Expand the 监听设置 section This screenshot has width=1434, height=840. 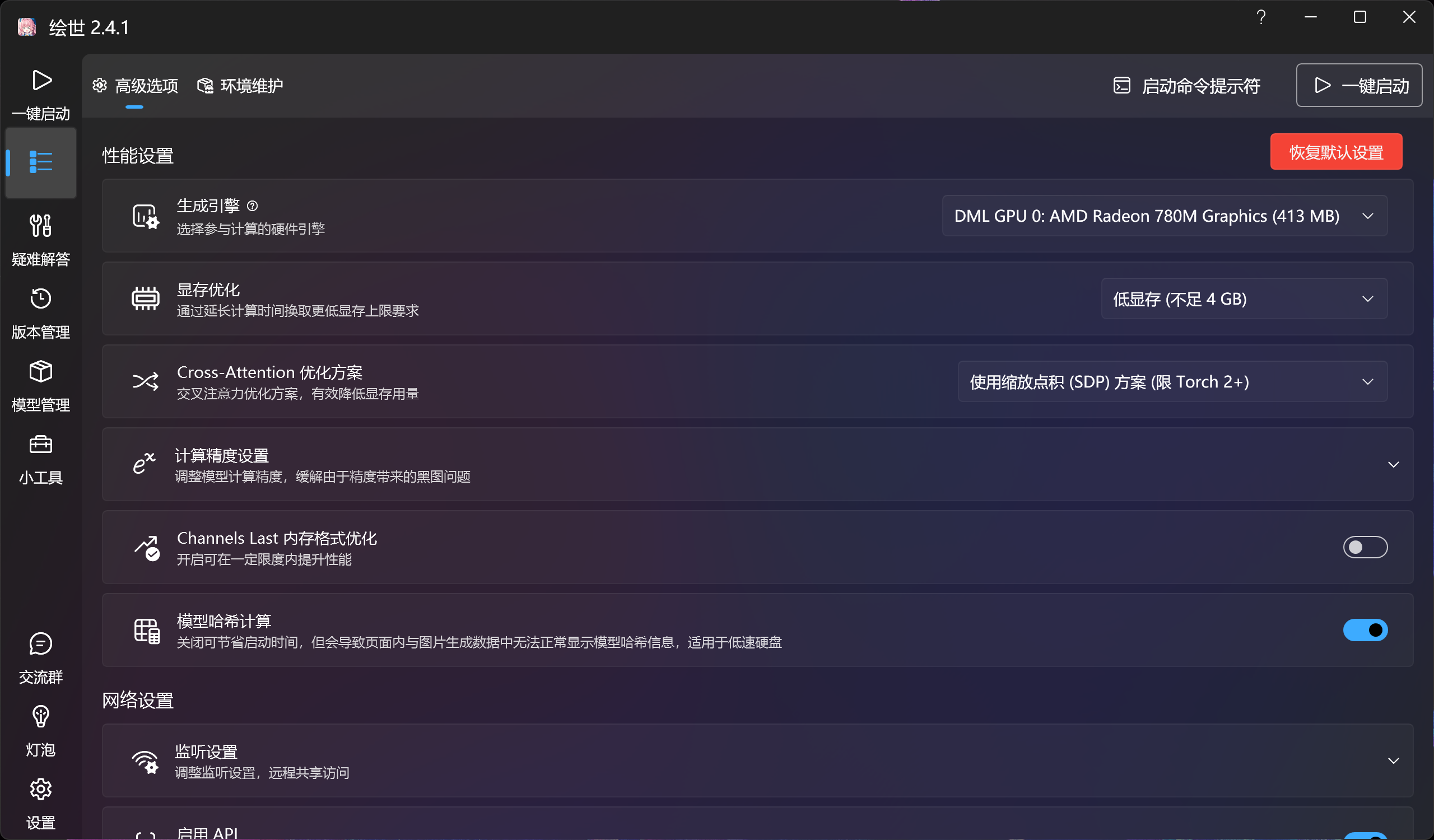point(1393,761)
